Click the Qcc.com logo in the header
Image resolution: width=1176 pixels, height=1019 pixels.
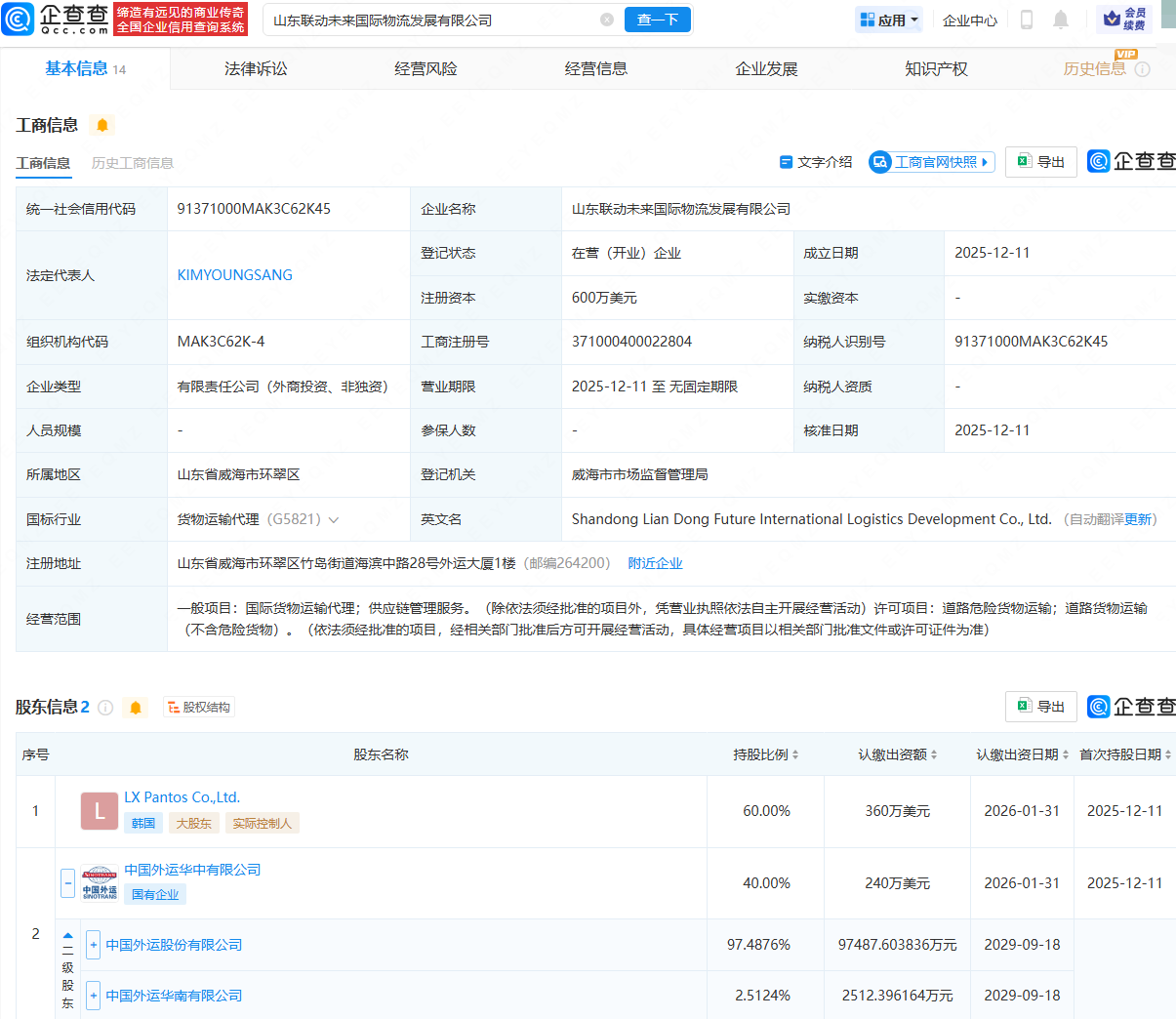point(56,20)
